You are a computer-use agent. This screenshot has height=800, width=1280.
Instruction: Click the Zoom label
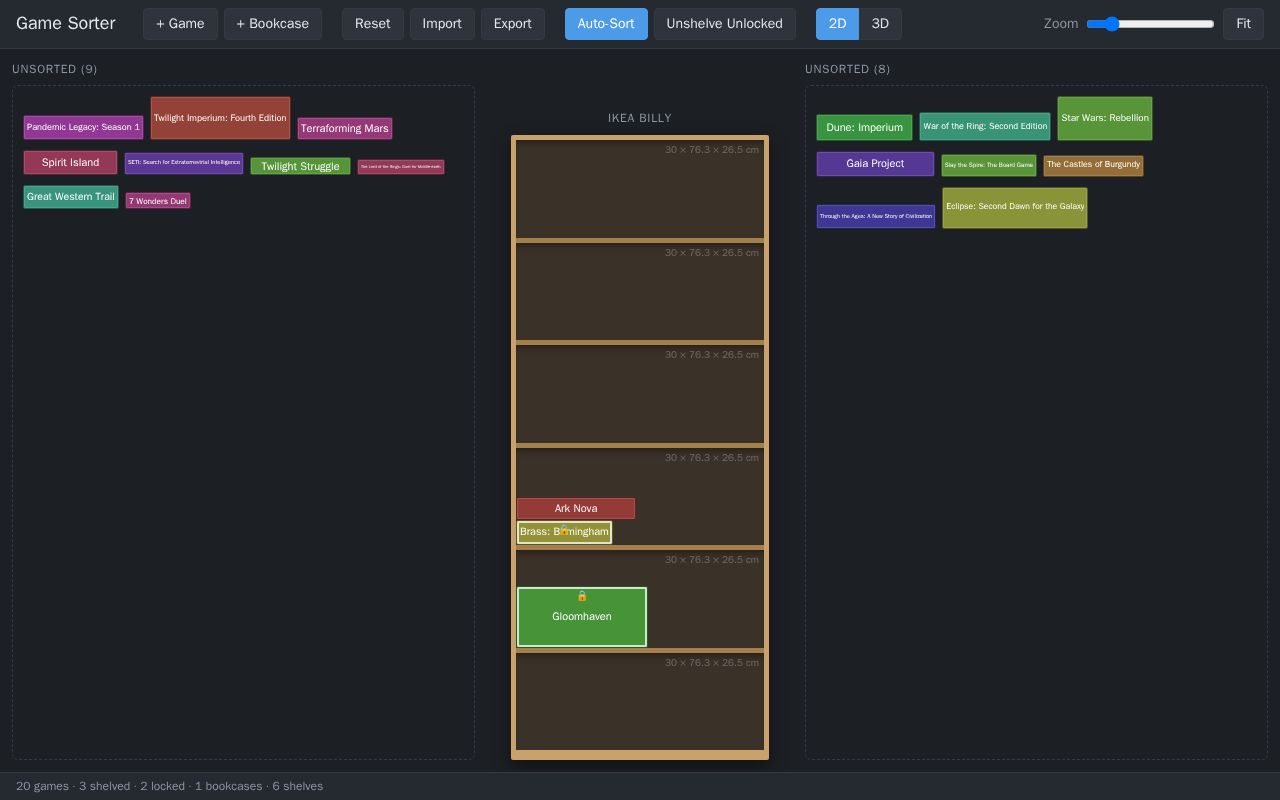click(x=1061, y=24)
